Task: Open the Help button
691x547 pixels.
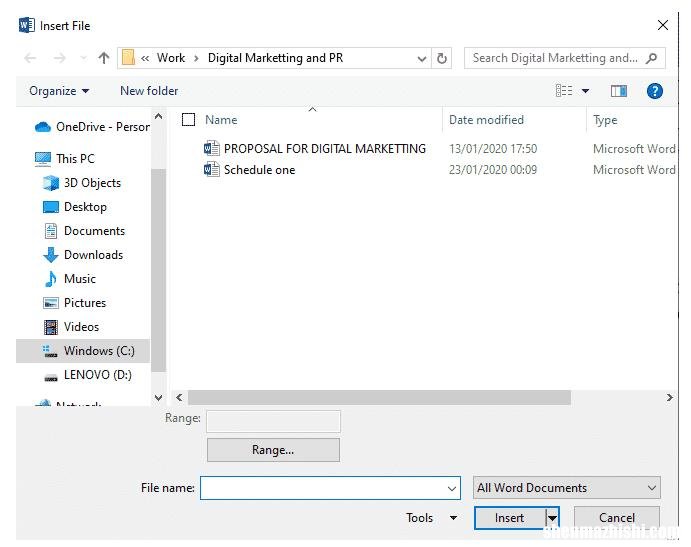Action: (x=654, y=91)
